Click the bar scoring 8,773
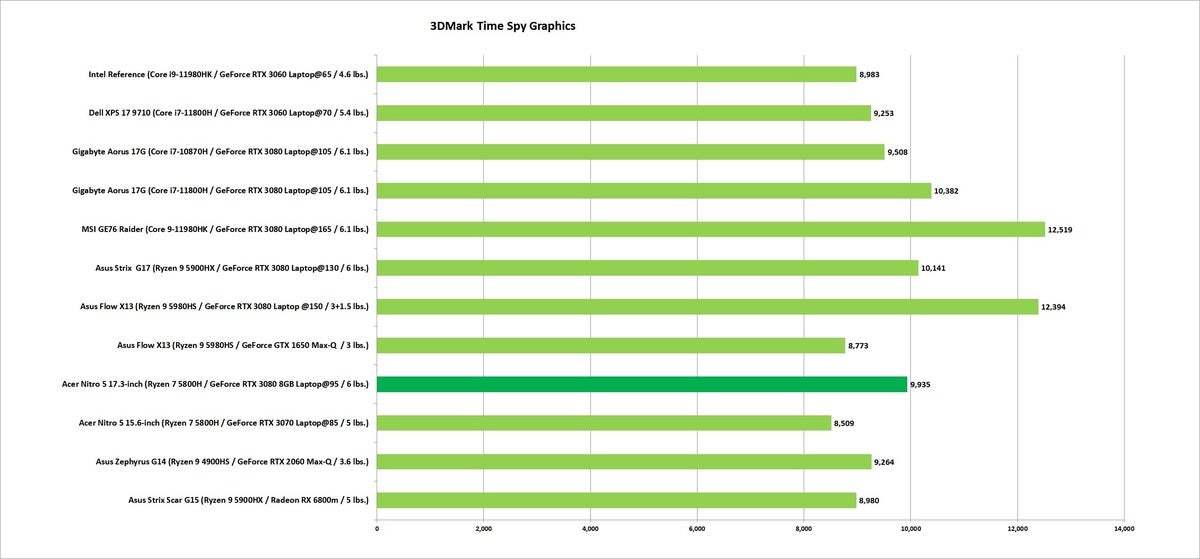The height and width of the screenshot is (559, 1200). [x=611, y=346]
